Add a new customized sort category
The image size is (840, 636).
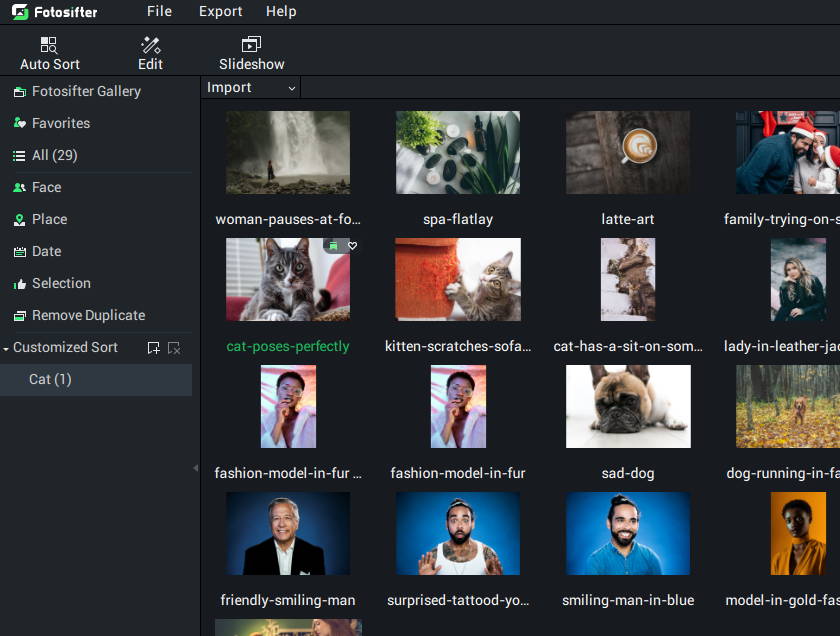[154, 348]
